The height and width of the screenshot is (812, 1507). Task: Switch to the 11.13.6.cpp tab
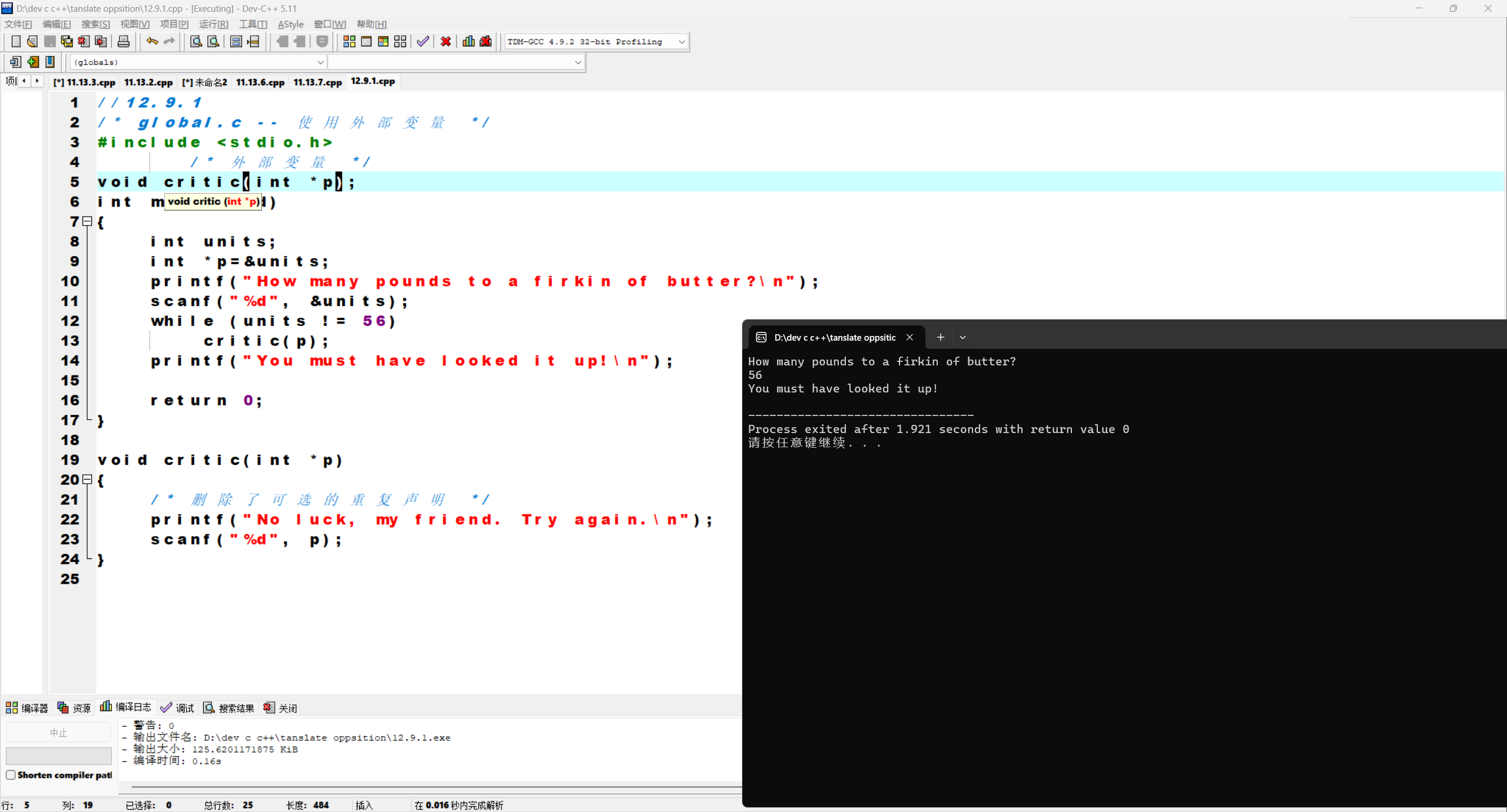(x=260, y=82)
